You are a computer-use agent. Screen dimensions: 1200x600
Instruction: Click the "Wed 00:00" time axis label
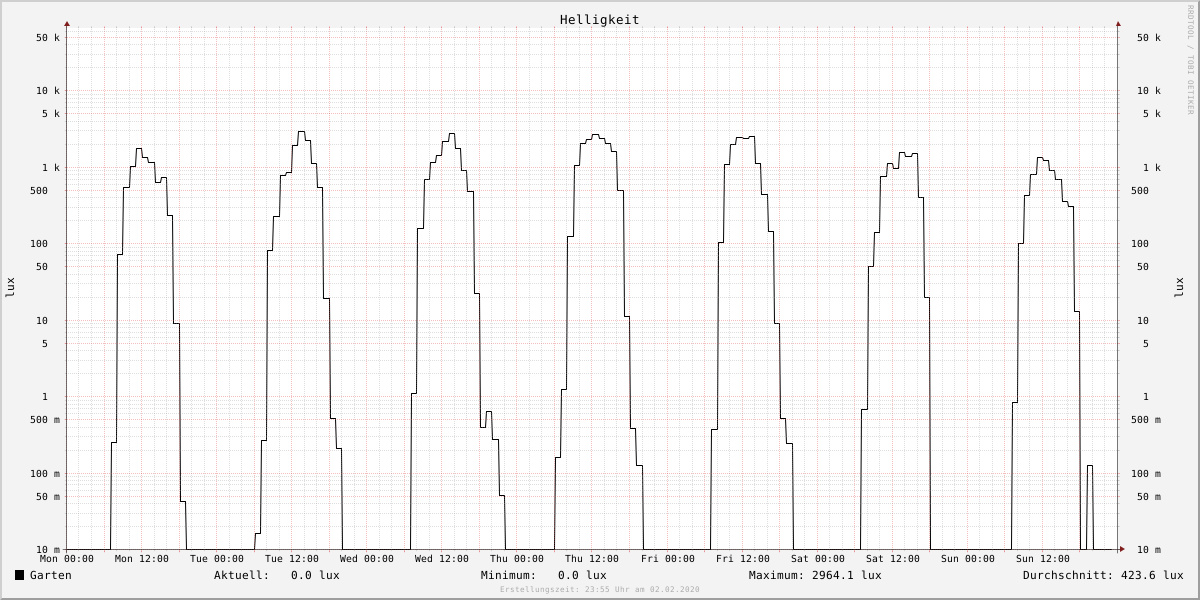tap(367, 559)
